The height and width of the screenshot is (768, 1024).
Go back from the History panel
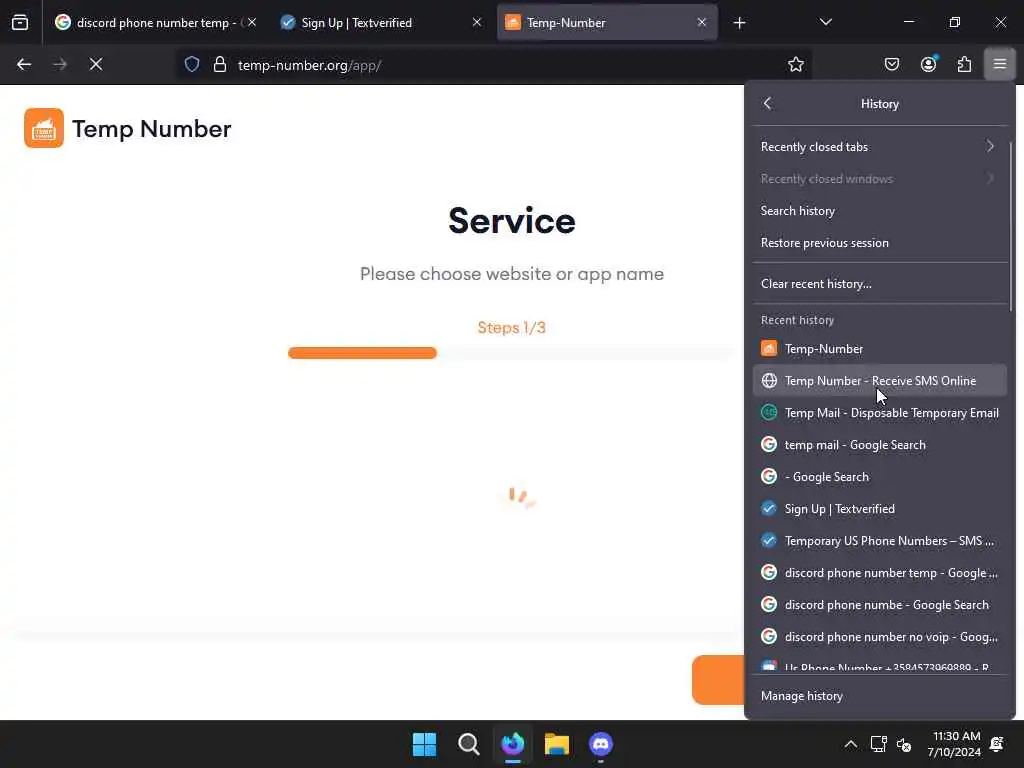click(x=768, y=103)
